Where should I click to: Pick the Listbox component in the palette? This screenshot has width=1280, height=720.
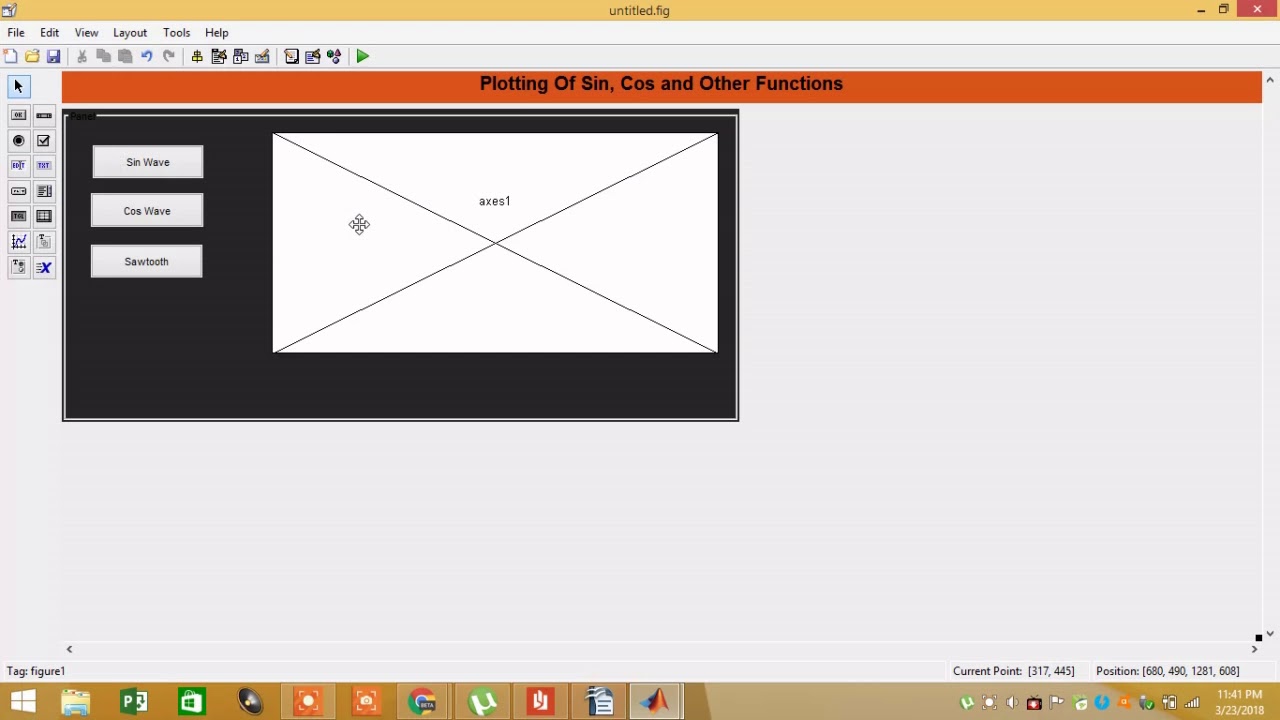(44, 191)
